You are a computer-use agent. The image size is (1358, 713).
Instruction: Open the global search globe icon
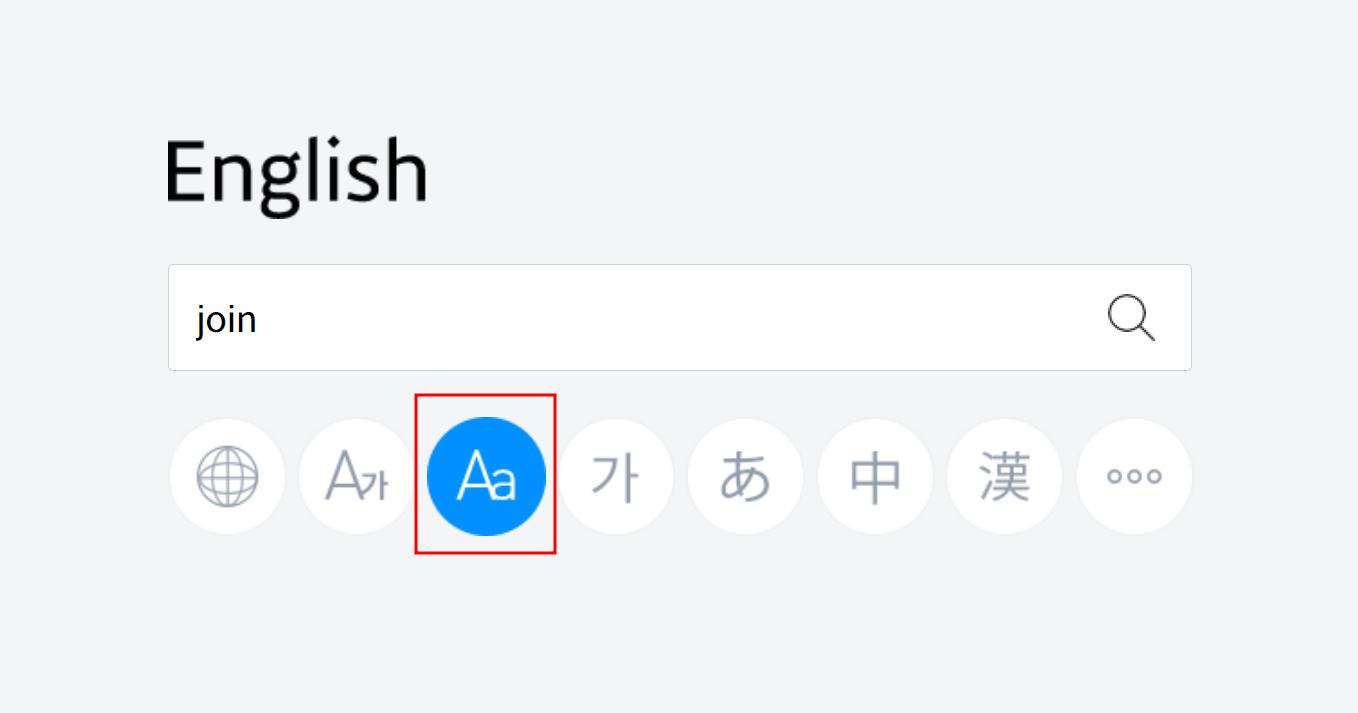point(227,476)
